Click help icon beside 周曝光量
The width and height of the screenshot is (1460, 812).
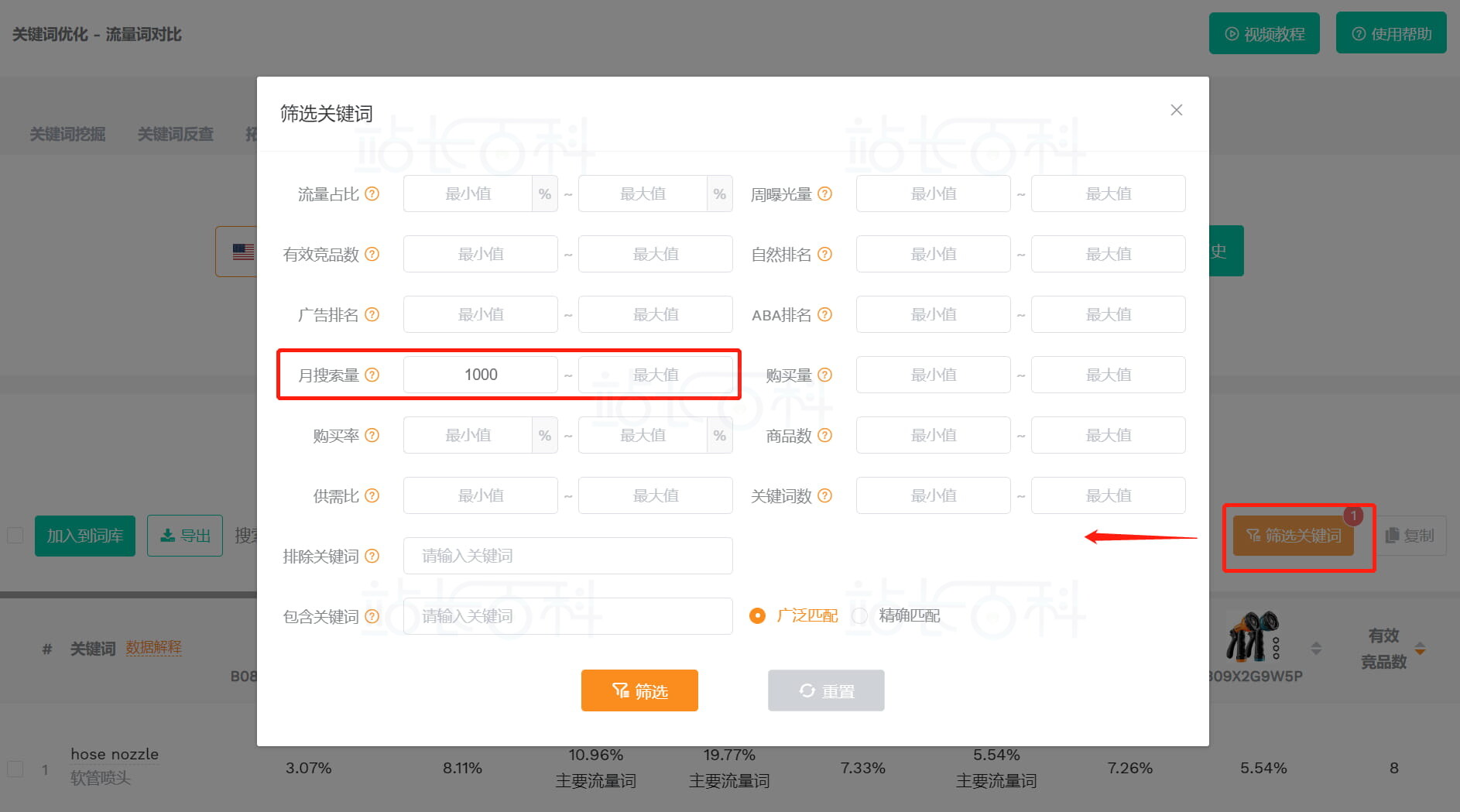(x=825, y=194)
